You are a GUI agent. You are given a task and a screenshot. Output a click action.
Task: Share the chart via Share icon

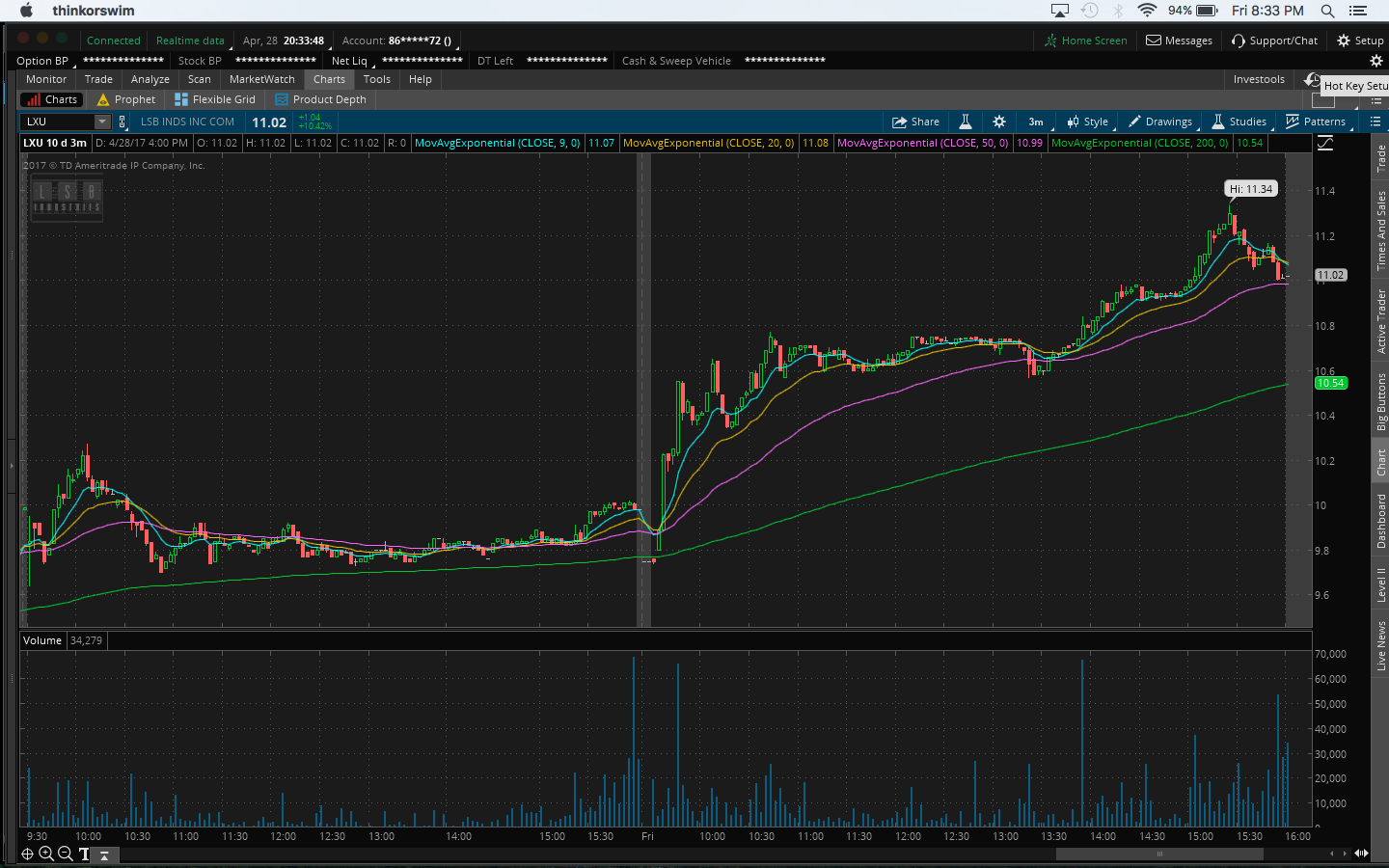click(x=915, y=122)
